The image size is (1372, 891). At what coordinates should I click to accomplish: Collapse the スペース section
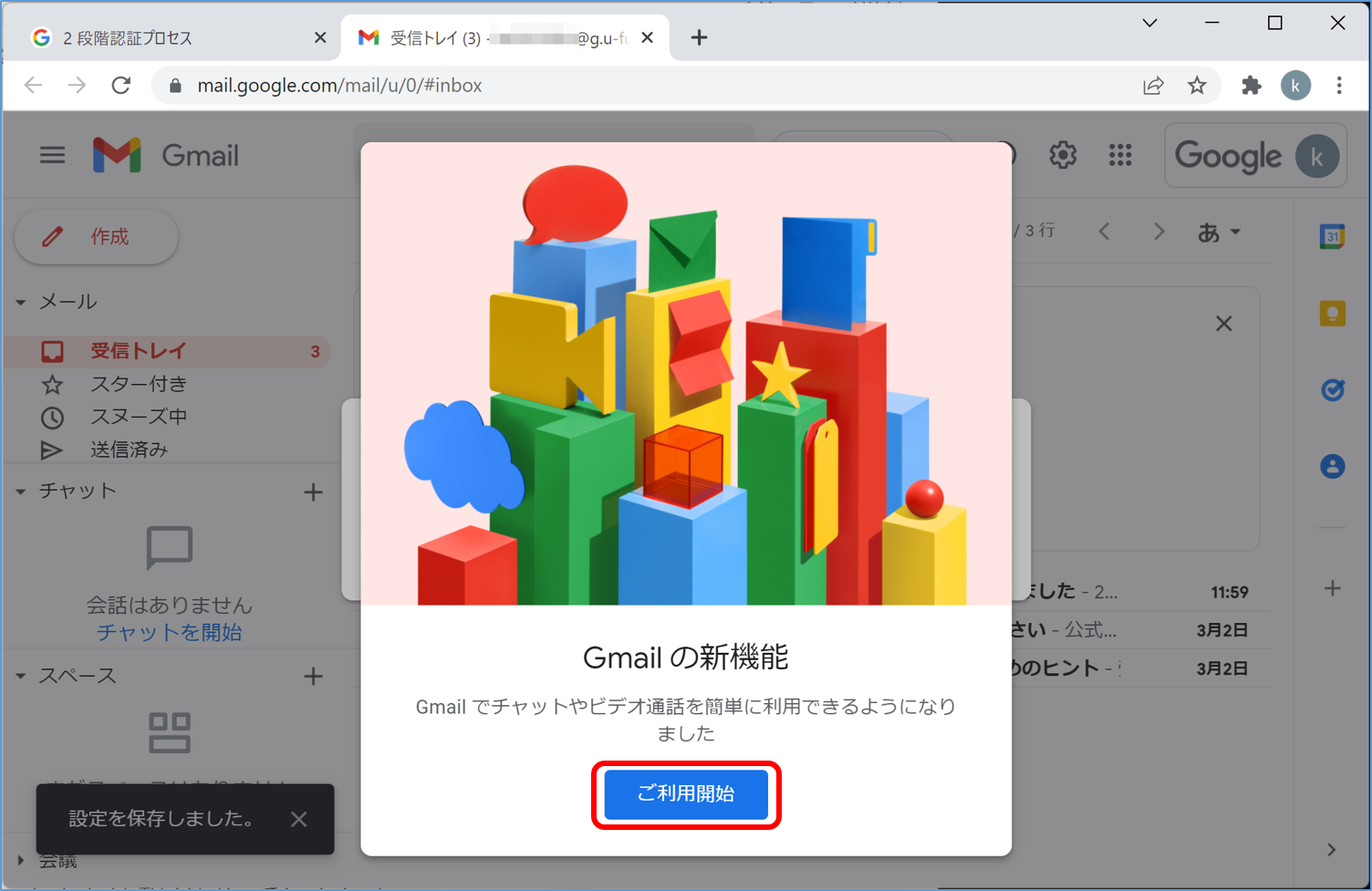pos(20,676)
